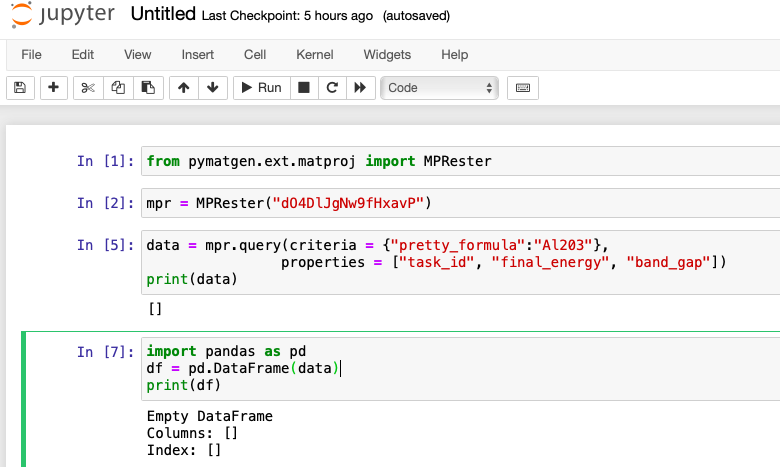Copy selected cells
Screen dimensions: 780x467
[x=118, y=88]
